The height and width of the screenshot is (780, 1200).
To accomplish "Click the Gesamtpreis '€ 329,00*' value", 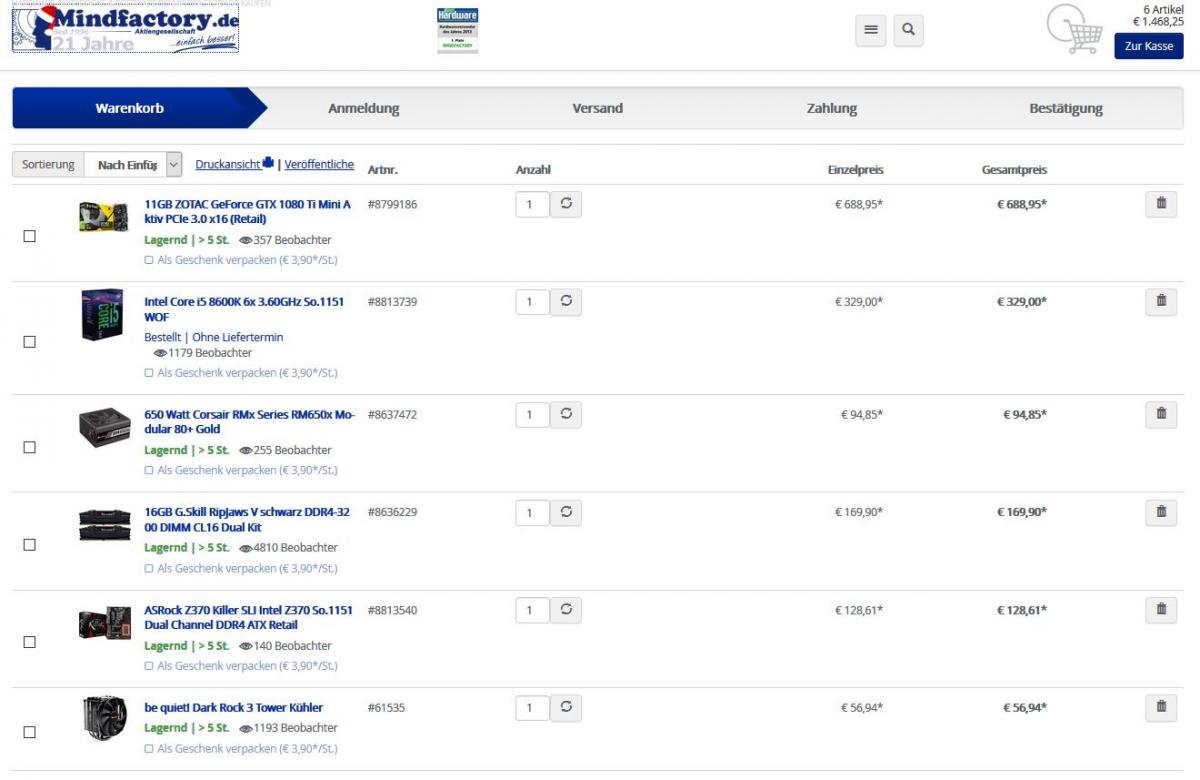I will (1021, 301).
